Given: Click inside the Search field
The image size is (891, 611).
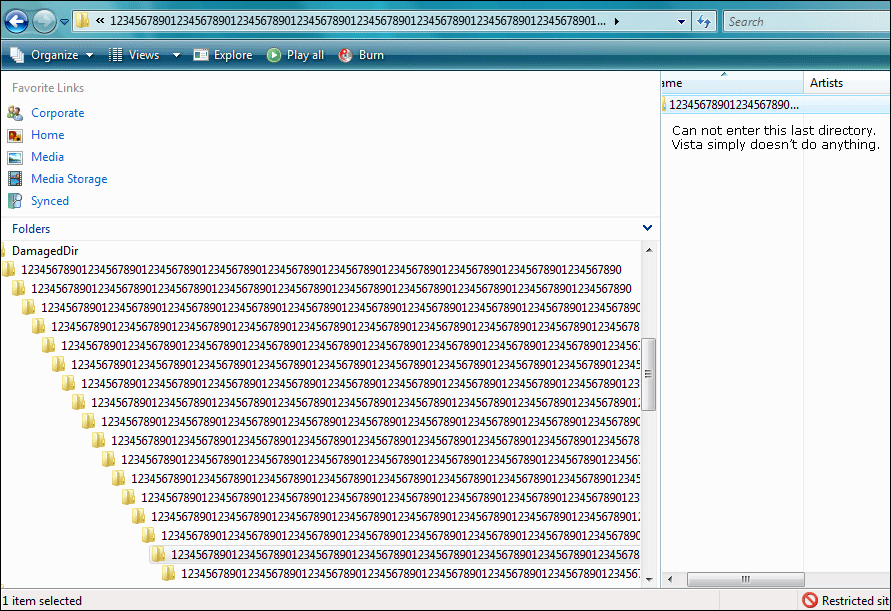Looking at the screenshot, I should tap(807, 22).
